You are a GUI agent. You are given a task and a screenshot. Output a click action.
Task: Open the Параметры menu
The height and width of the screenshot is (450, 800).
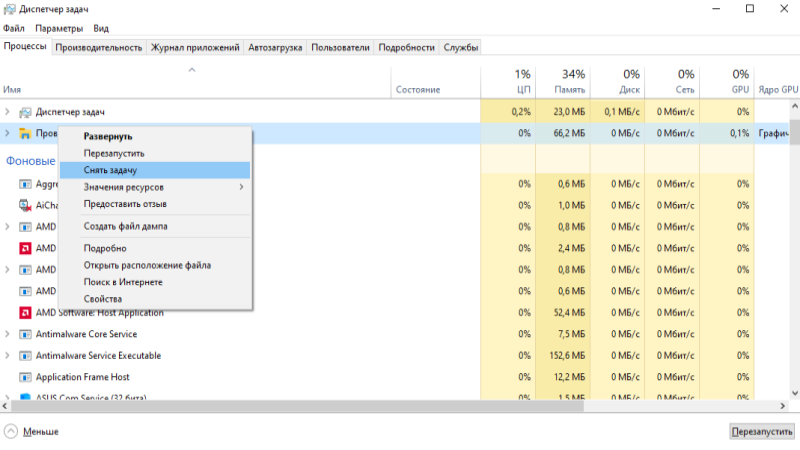click(x=59, y=29)
